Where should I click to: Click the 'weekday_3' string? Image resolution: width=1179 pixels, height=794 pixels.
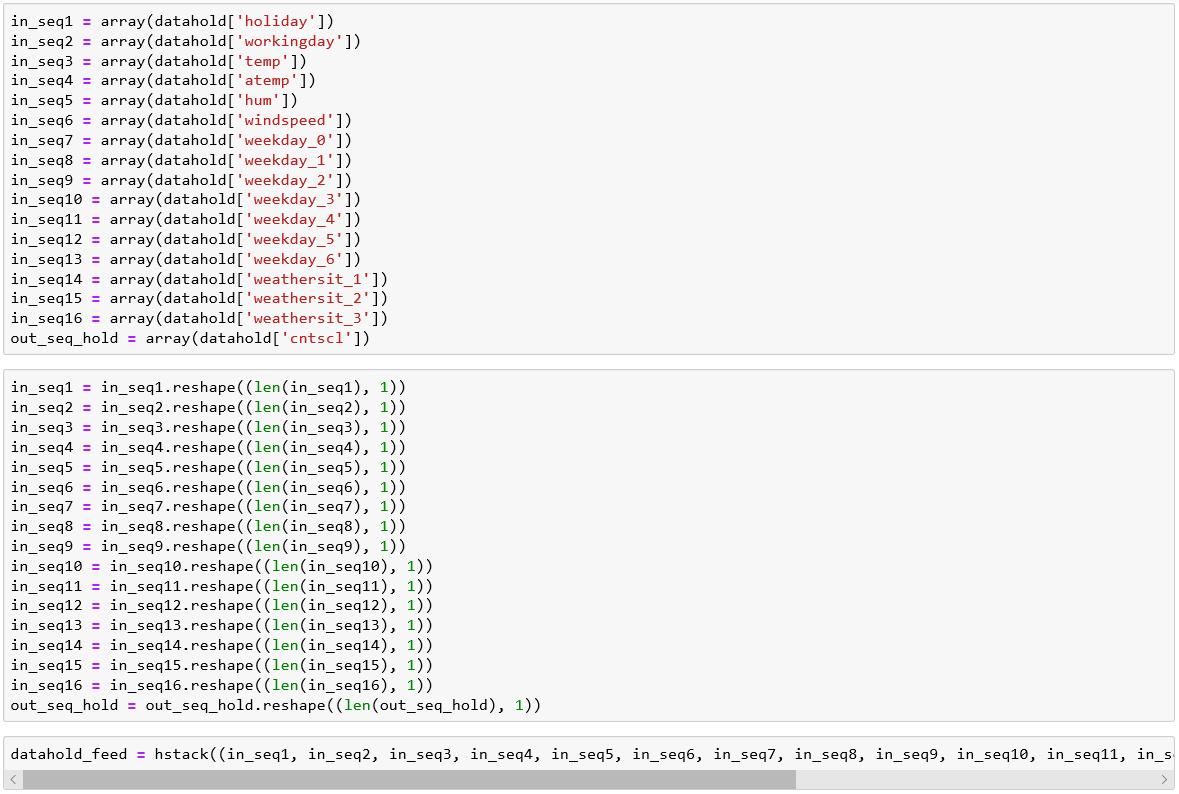(295, 199)
